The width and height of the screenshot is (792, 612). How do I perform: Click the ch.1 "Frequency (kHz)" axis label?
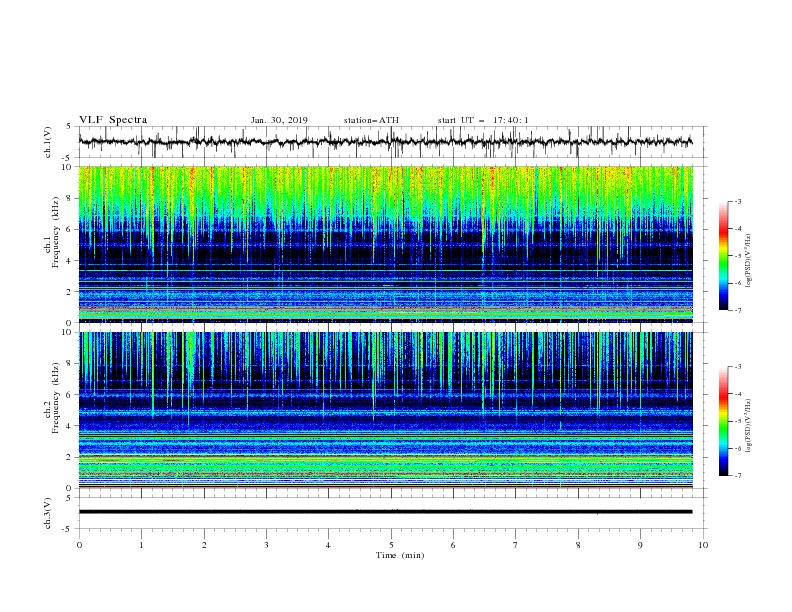[x=57, y=233]
